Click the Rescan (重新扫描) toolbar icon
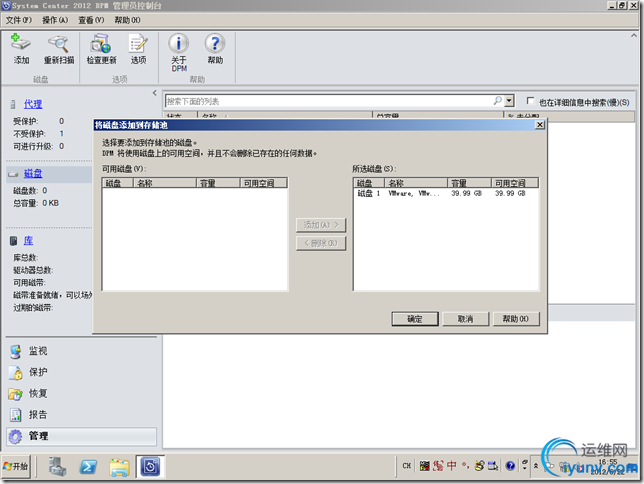 pos(59,49)
